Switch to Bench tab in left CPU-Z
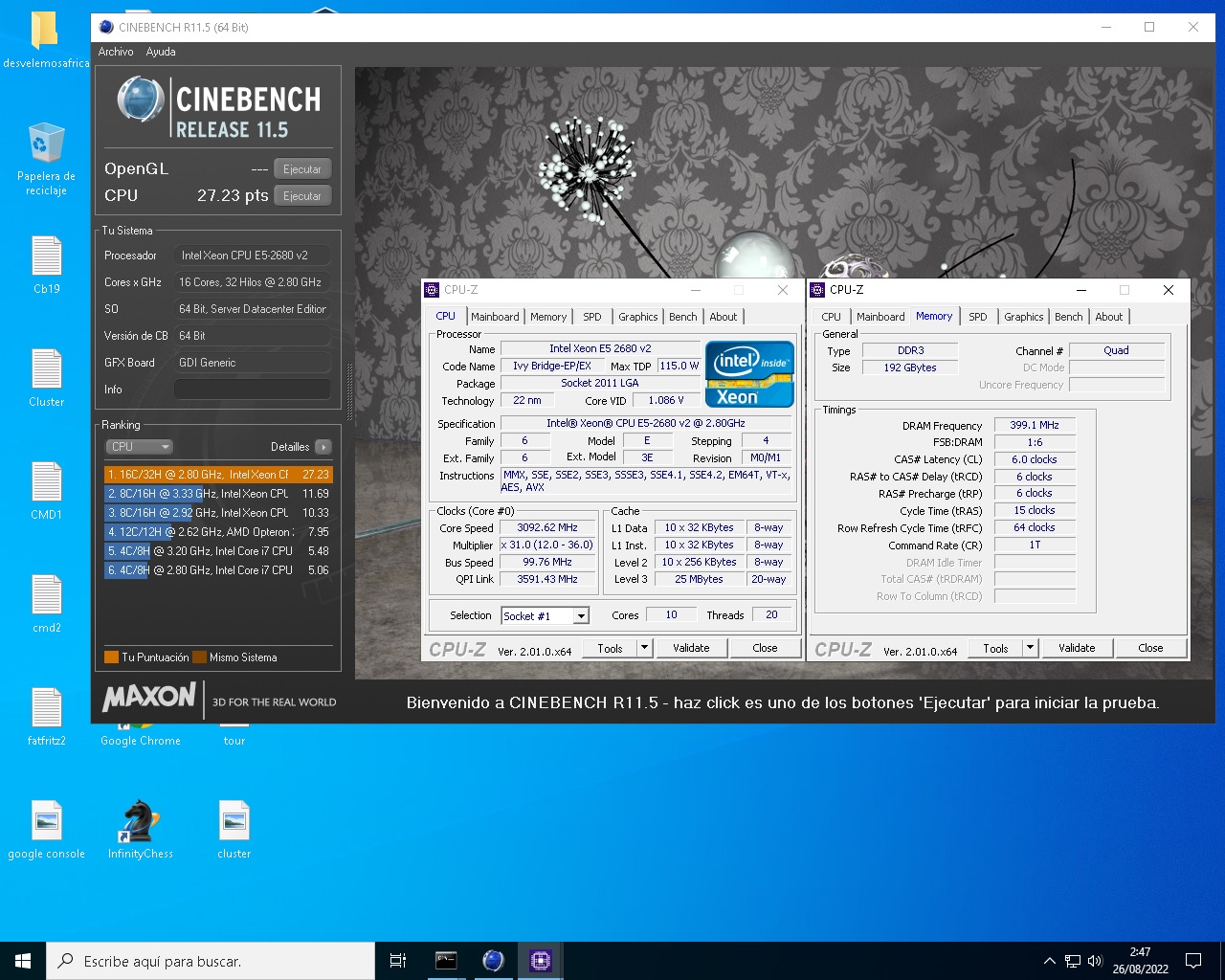Screen dimensions: 1225x980 (x=683, y=317)
